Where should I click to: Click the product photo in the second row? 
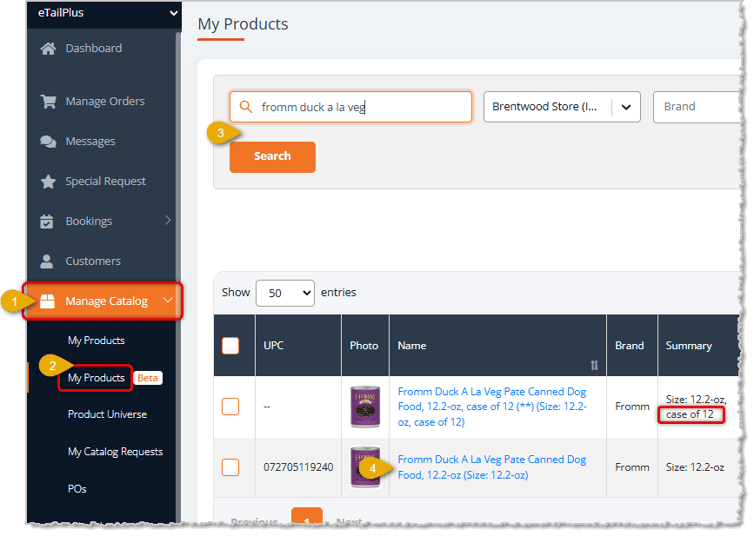365,467
